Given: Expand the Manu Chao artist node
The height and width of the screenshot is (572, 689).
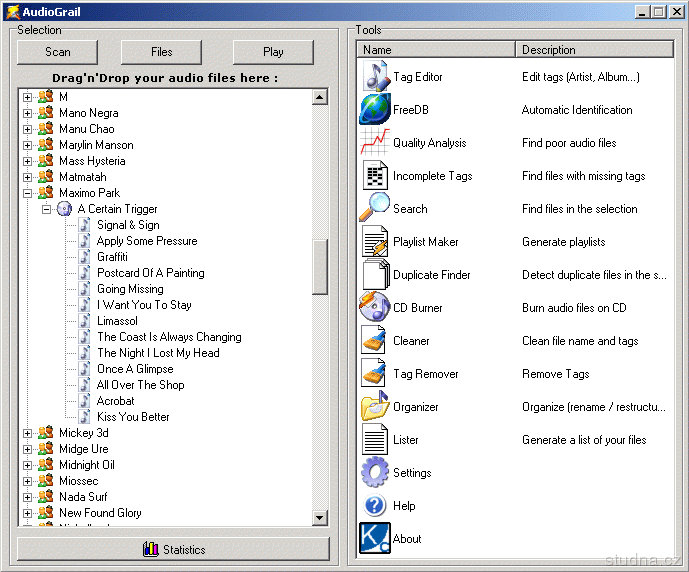Looking at the screenshot, I should [28, 129].
